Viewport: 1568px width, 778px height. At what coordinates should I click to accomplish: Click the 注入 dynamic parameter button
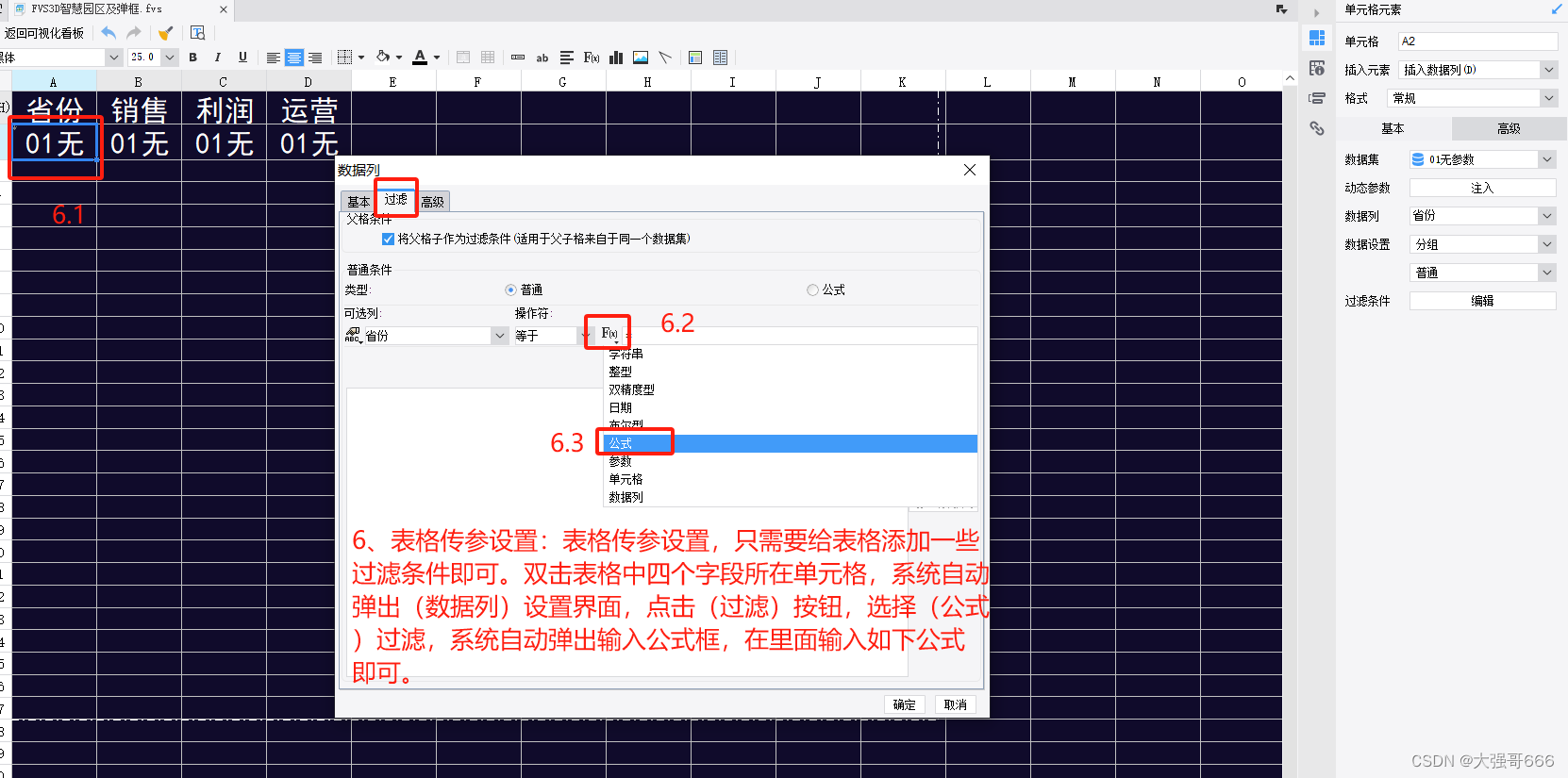click(x=1482, y=188)
